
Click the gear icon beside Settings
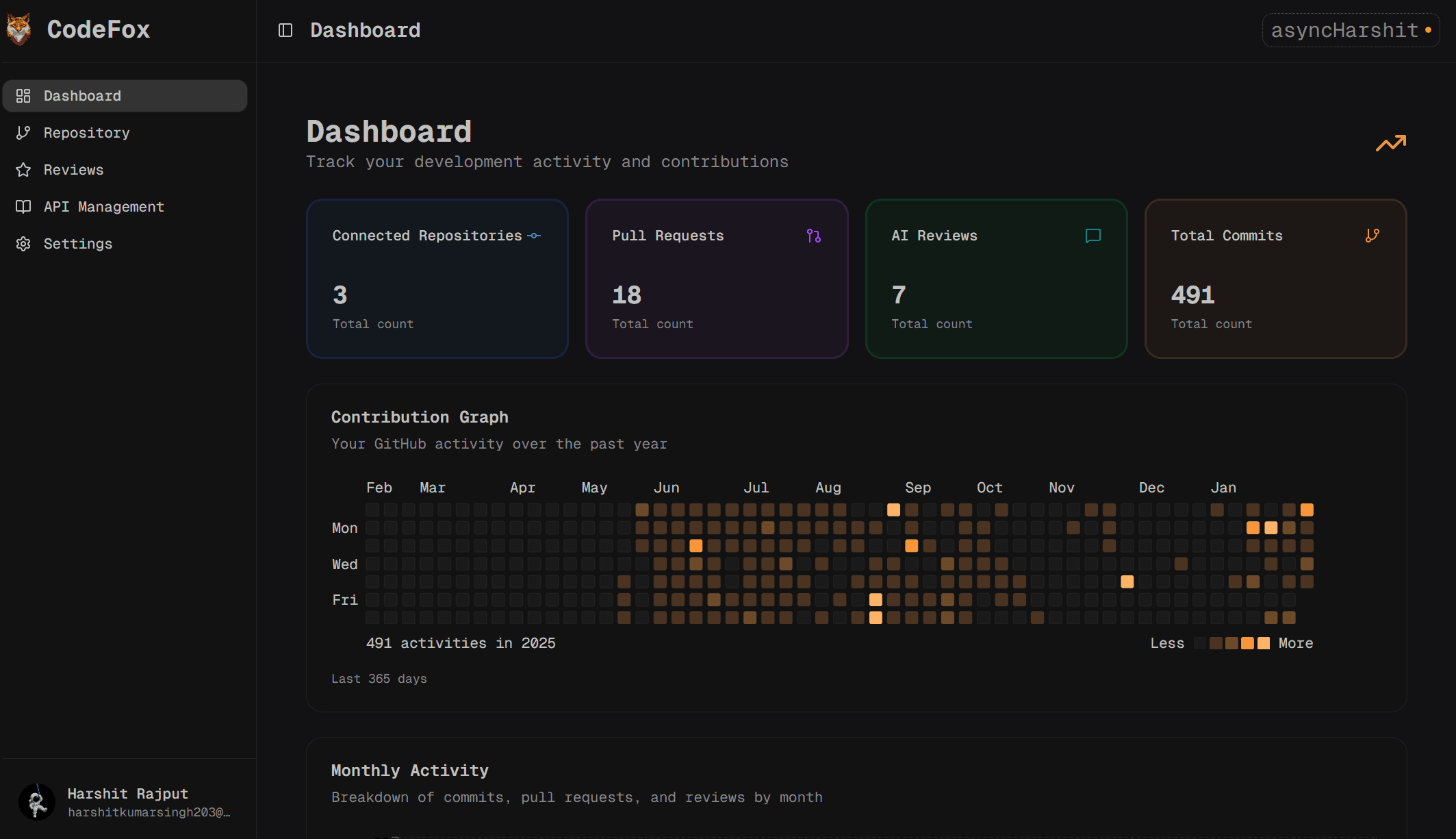click(23, 243)
